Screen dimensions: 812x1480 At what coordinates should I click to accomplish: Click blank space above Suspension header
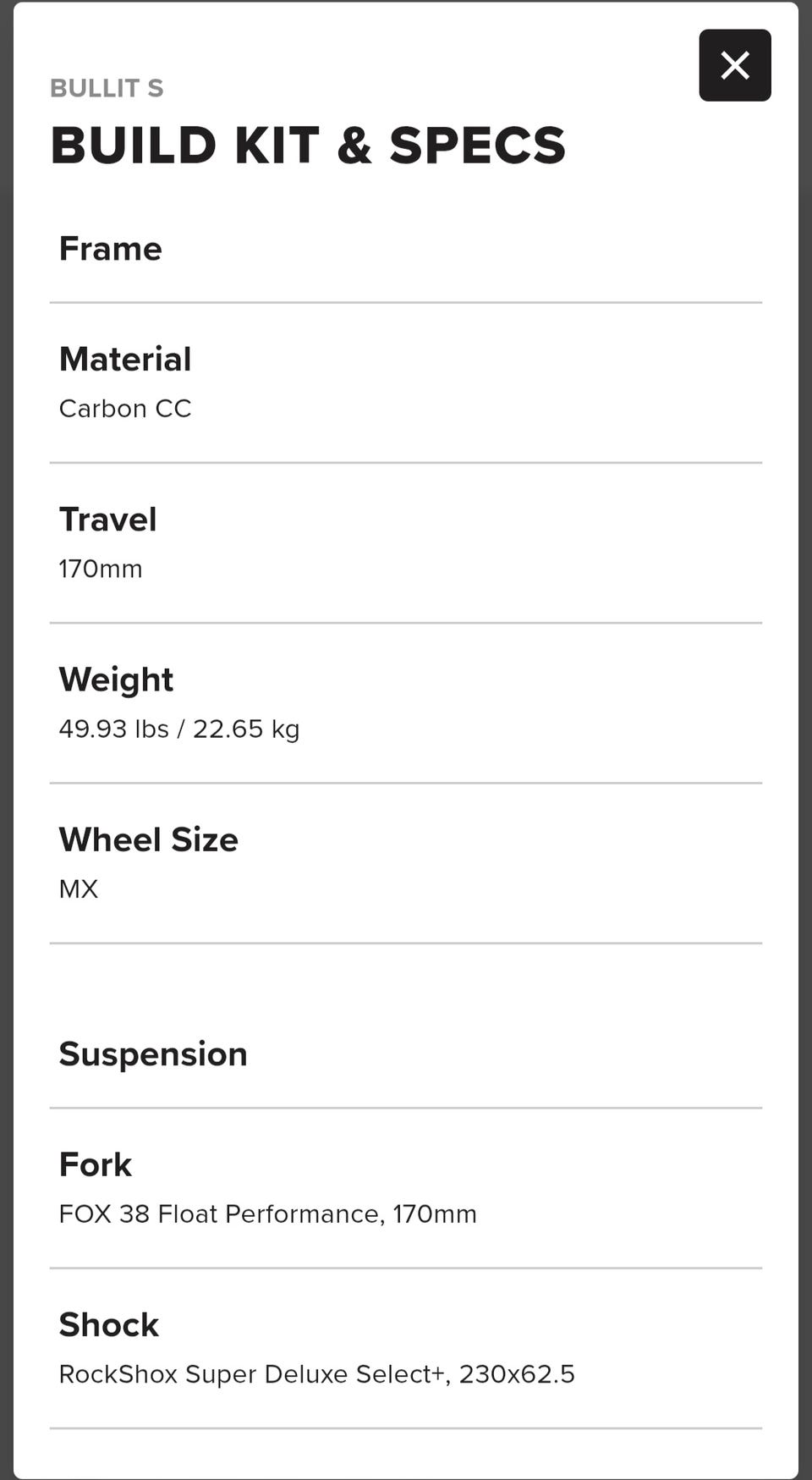pos(406,986)
